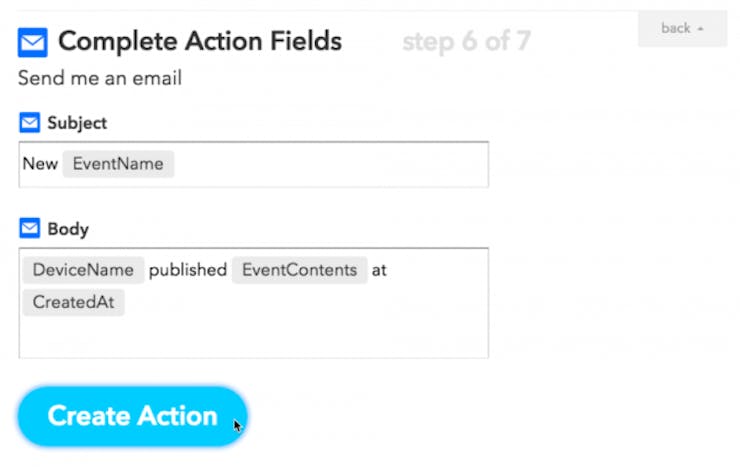Viewport: 740px width, 467px height.
Task: Click the "Complete Action Fields" heading
Action: point(200,41)
